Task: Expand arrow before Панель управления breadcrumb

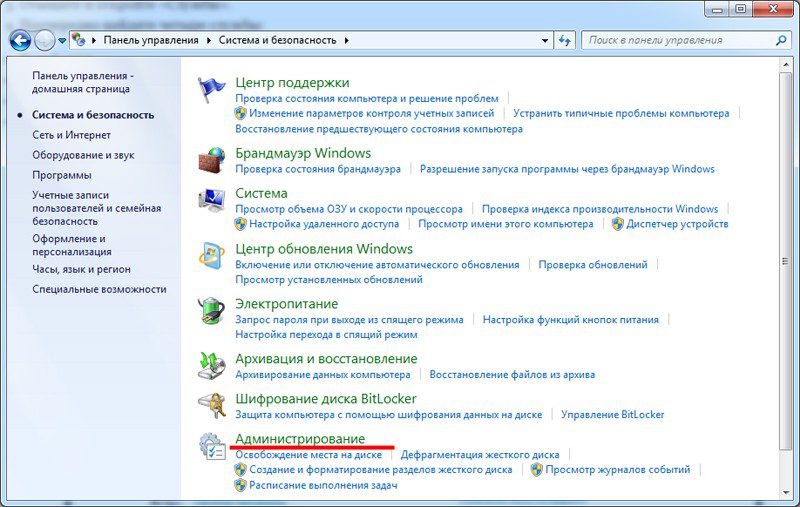Action: [x=94, y=40]
